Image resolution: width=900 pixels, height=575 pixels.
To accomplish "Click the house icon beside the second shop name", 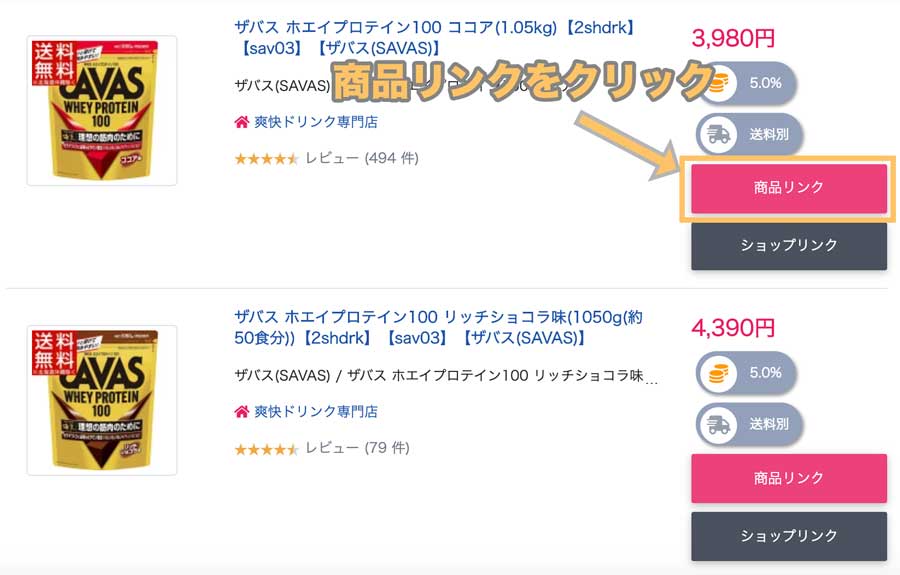I will coord(242,411).
